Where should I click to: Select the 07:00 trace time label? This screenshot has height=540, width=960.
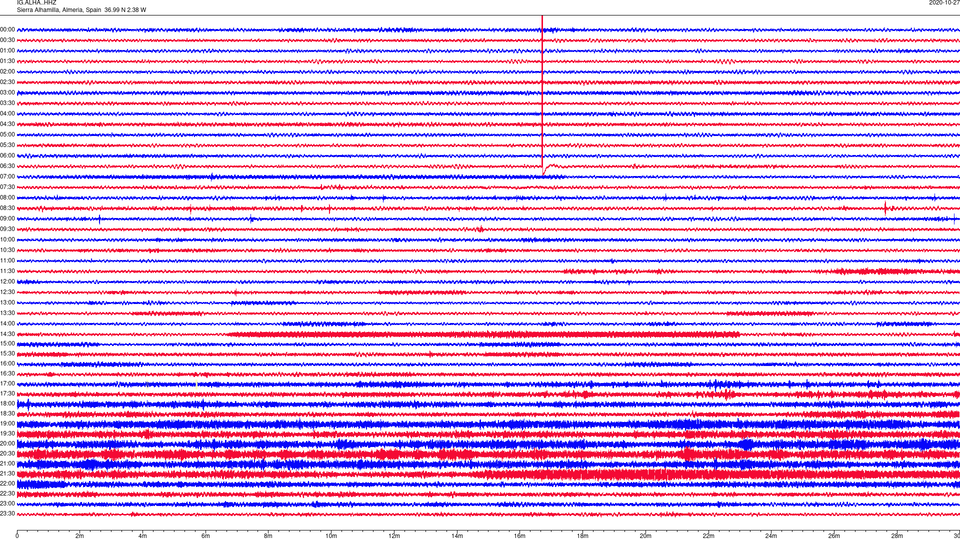[x=7, y=176]
